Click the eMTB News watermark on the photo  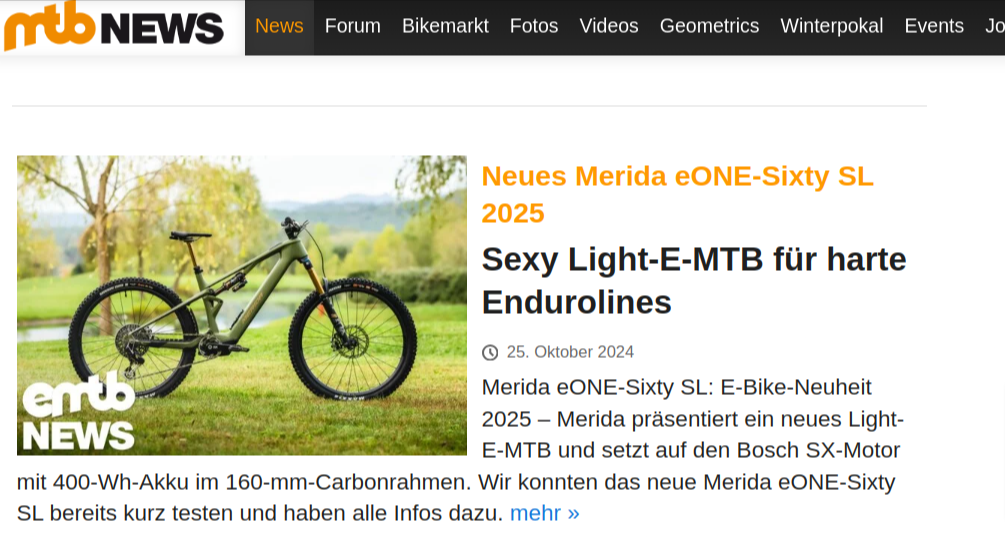(79, 413)
